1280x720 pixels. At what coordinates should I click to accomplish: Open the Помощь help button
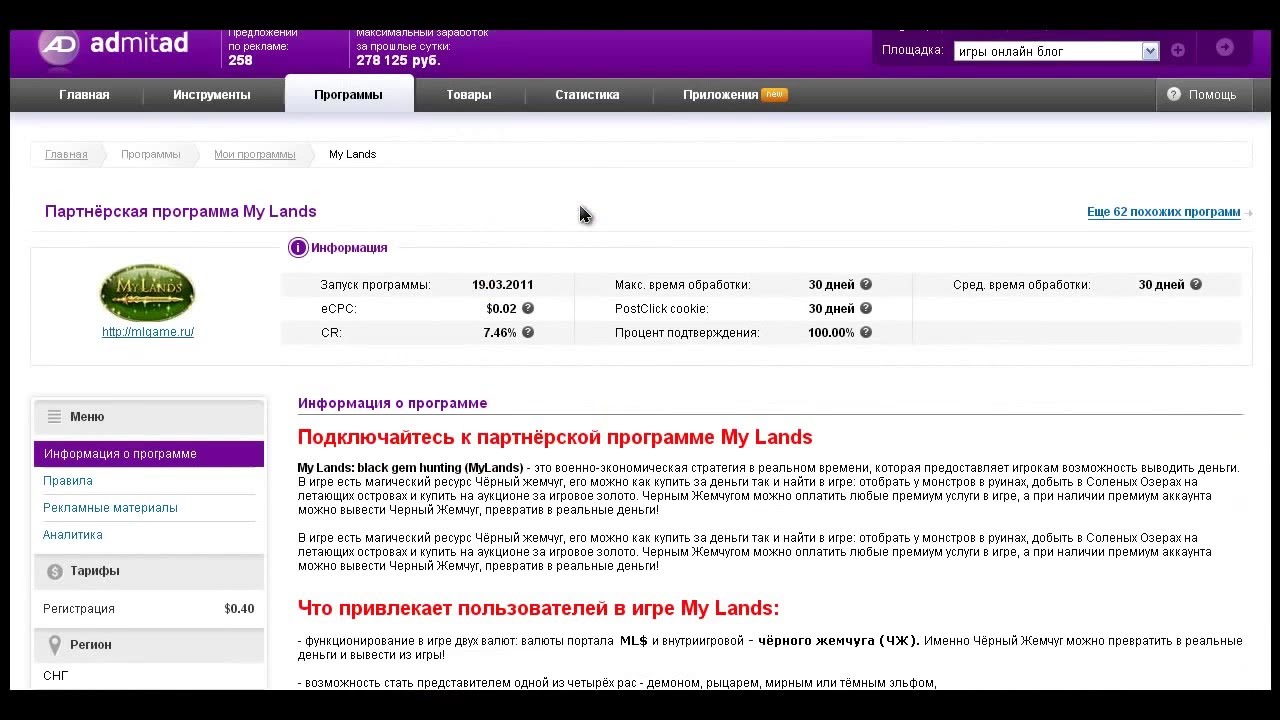pyautogui.click(x=1203, y=95)
